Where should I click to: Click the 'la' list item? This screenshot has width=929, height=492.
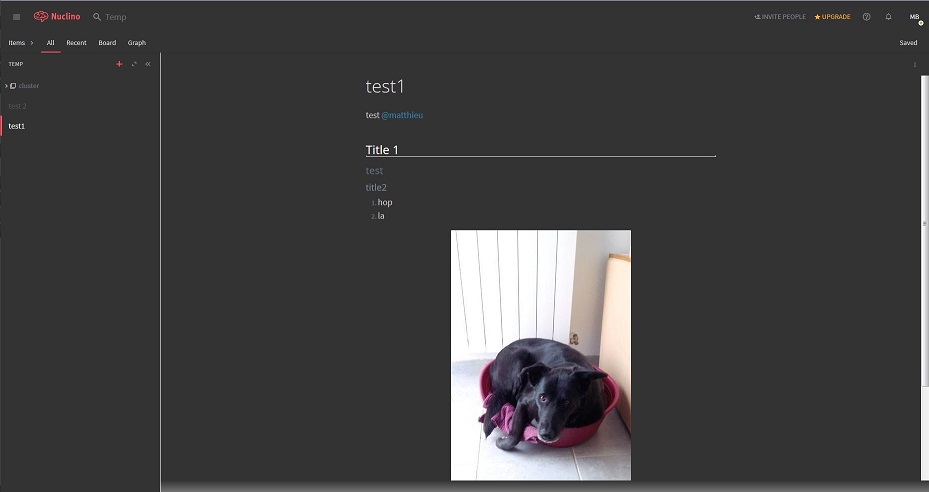point(381,216)
